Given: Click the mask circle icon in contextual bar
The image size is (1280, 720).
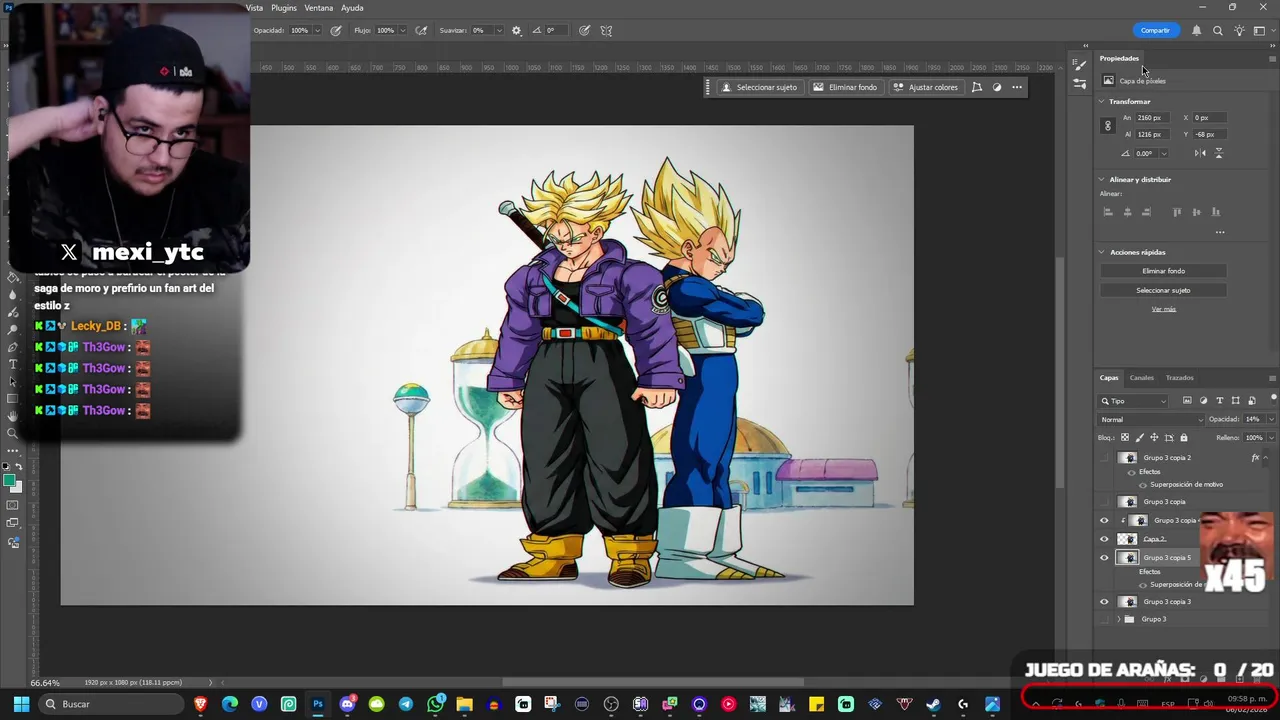Looking at the screenshot, I should tap(997, 87).
